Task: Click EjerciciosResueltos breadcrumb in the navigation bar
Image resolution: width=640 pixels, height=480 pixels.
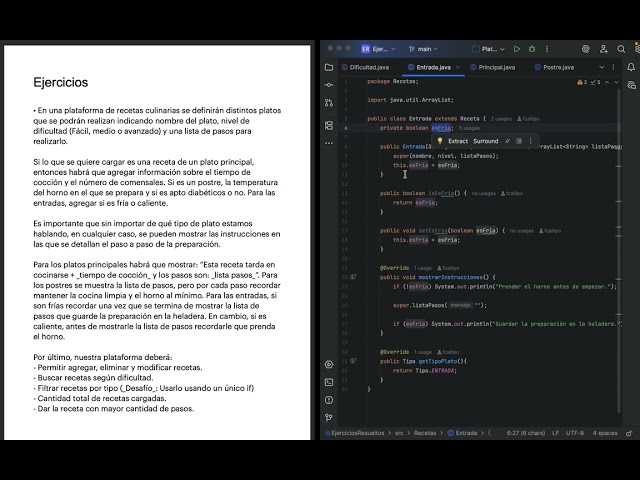Action: pyautogui.click(x=355, y=433)
